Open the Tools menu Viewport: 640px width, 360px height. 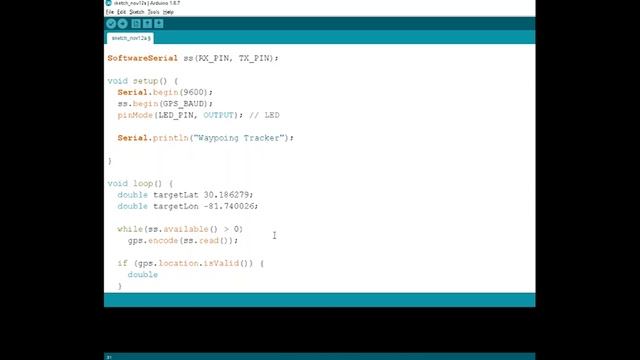coord(153,12)
